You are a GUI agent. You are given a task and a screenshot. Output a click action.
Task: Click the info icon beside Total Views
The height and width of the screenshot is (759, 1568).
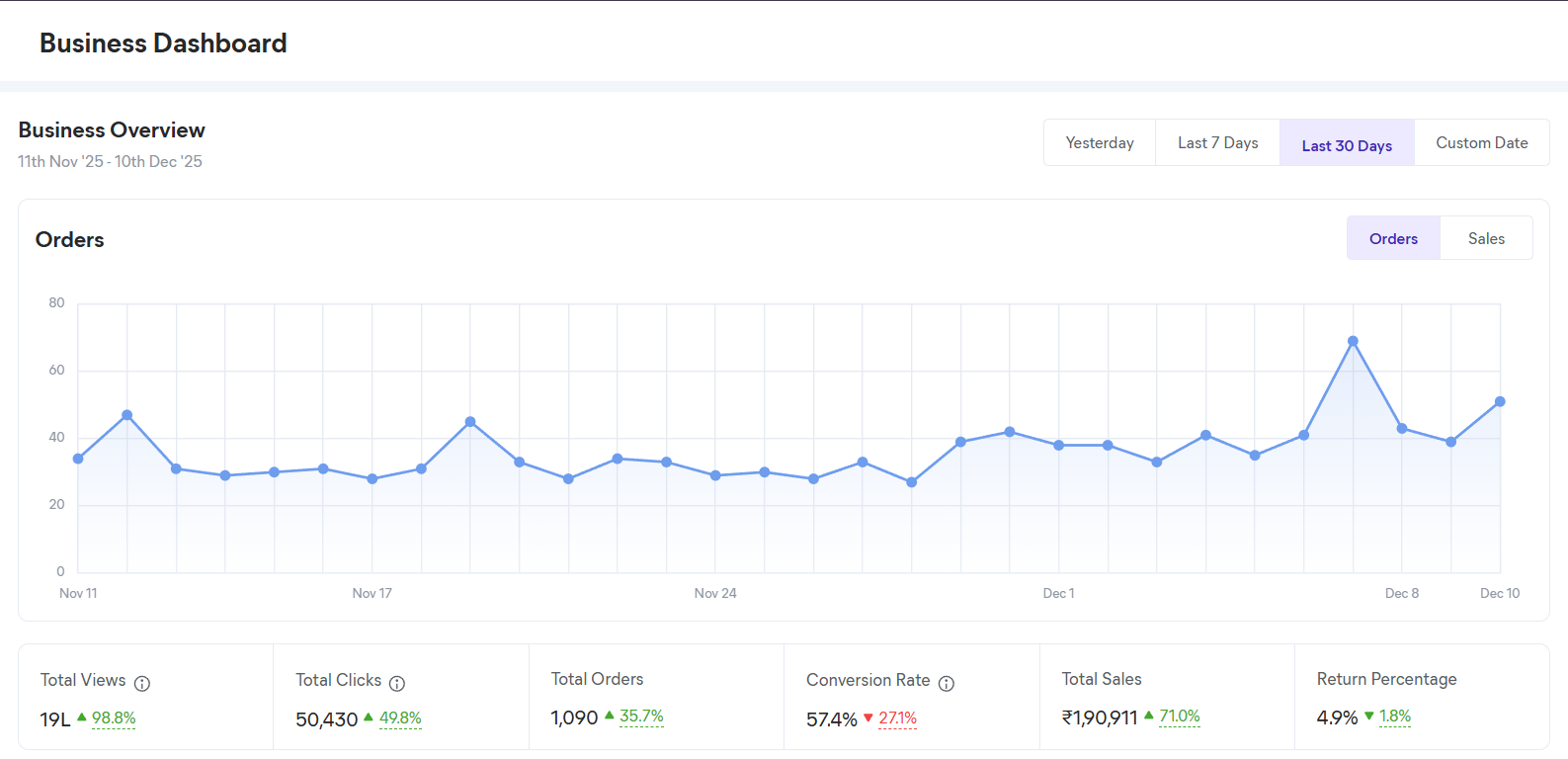142,684
